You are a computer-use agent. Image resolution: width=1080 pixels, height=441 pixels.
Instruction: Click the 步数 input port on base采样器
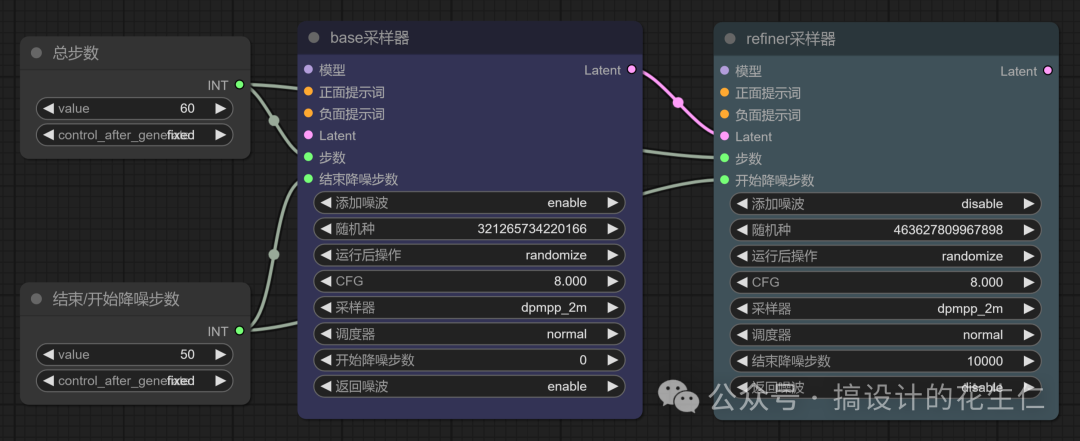tap(309, 157)
